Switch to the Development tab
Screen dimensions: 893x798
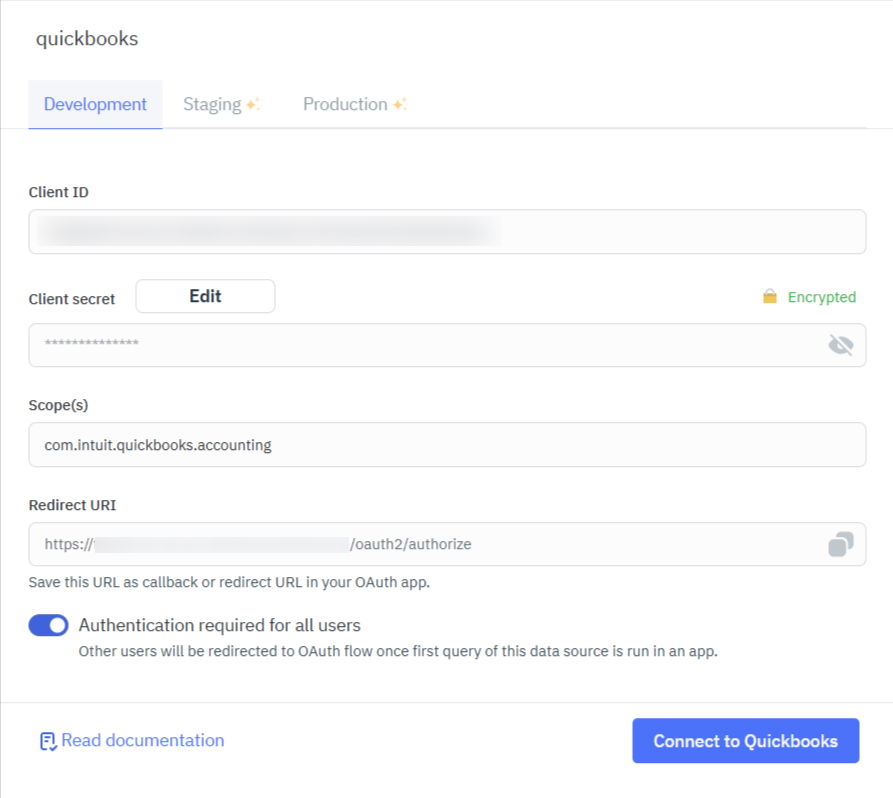click(x=95, y=104)
